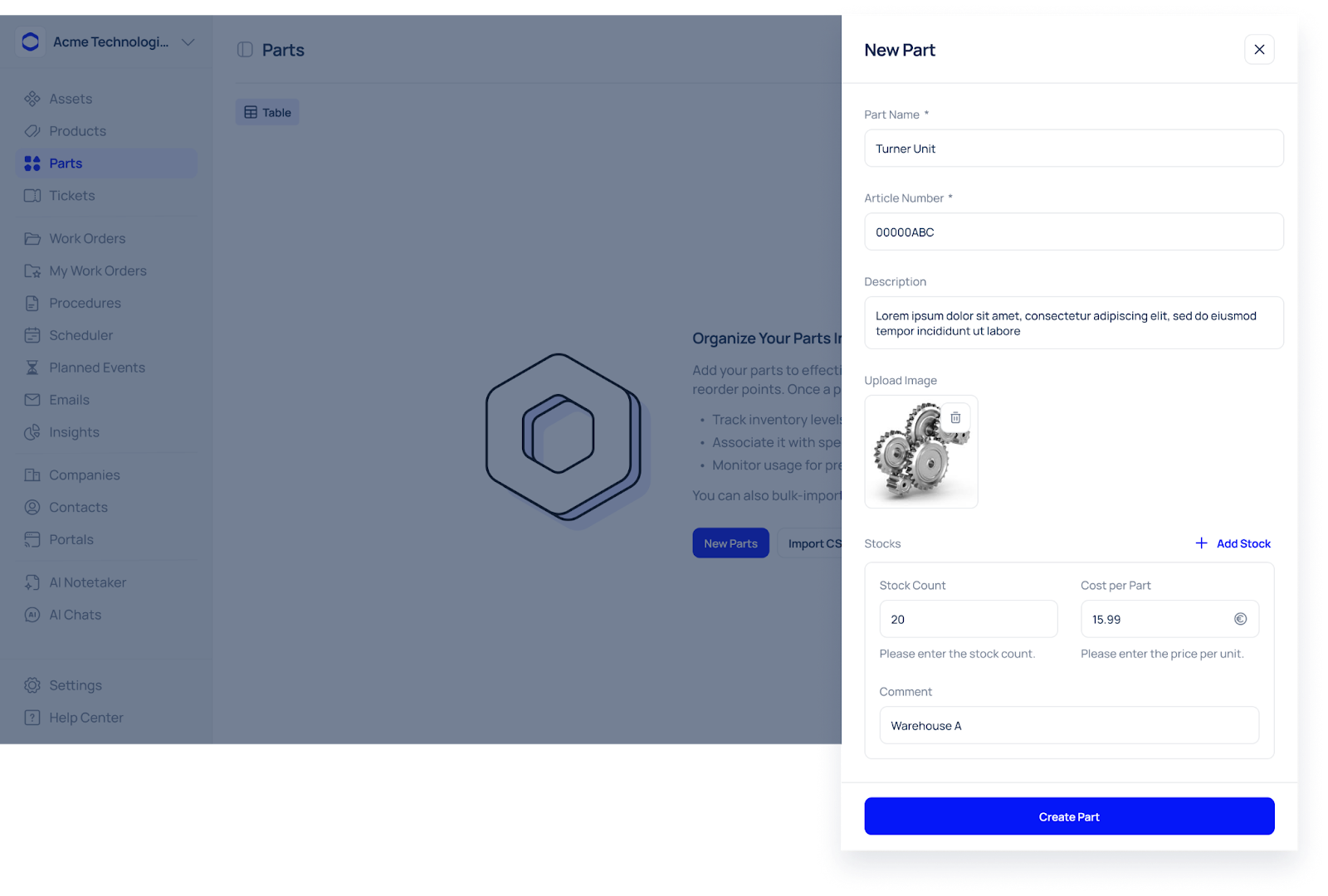Click the Companies building icon
This screenshot has height=896, width=1328.
point(32,475)
